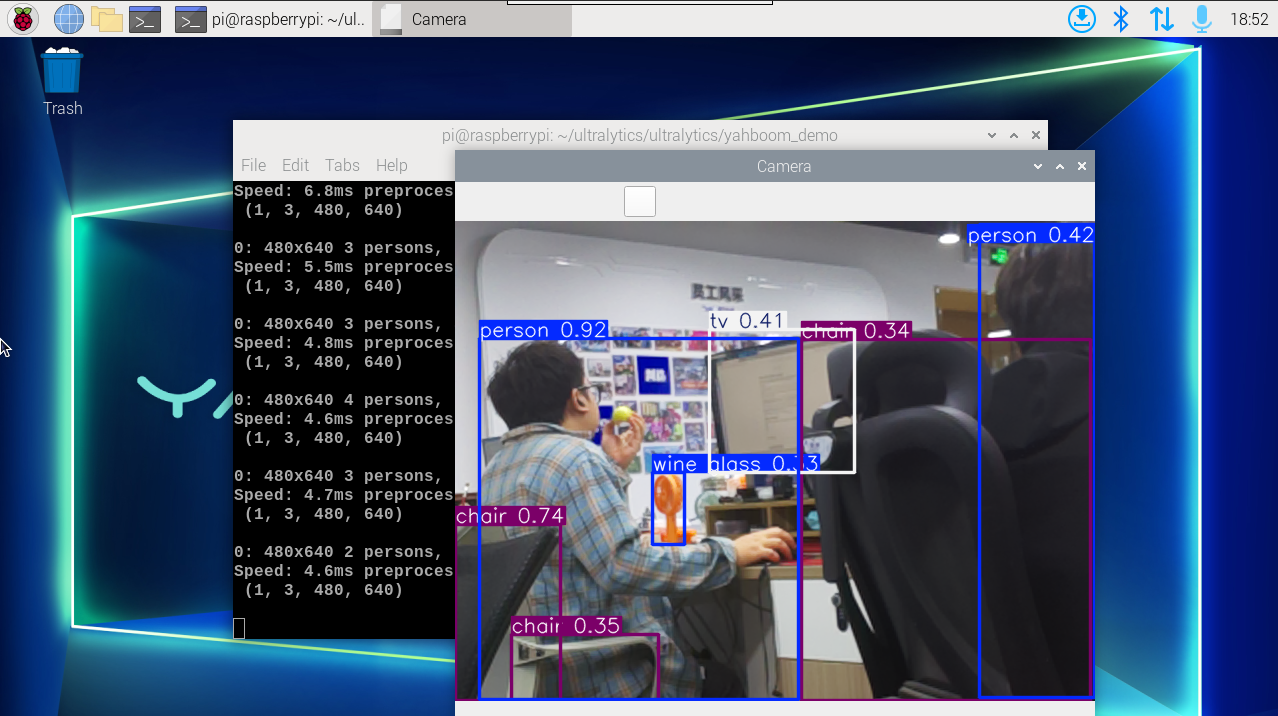The width and height of the screenshot is (1278, 716).
Task: Click the 'chair 0.34' detection label
Action: tap(856, 330)
